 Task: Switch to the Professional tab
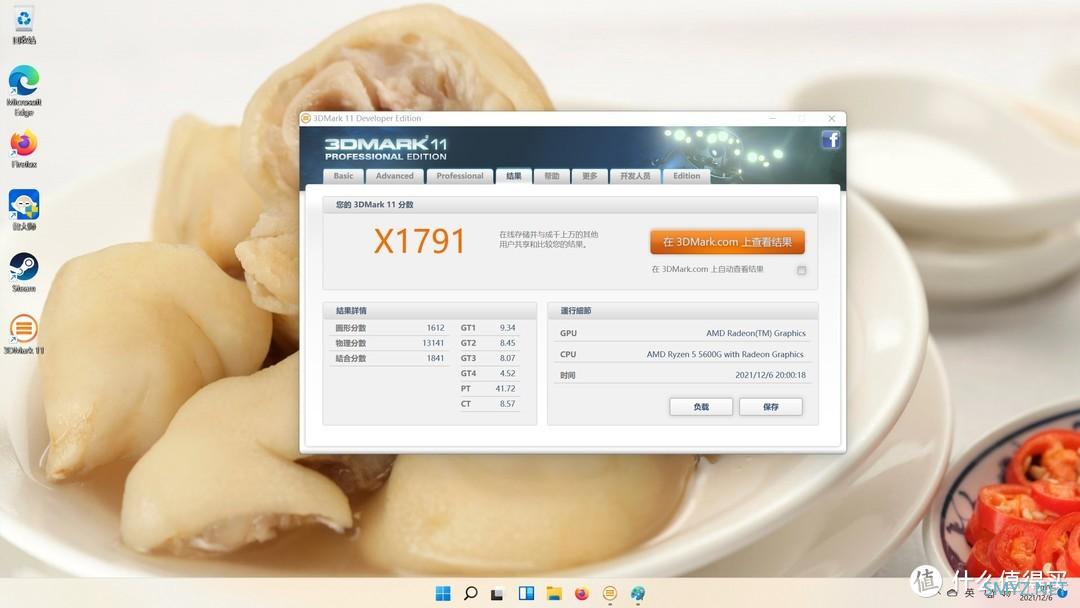pos(460,176)
